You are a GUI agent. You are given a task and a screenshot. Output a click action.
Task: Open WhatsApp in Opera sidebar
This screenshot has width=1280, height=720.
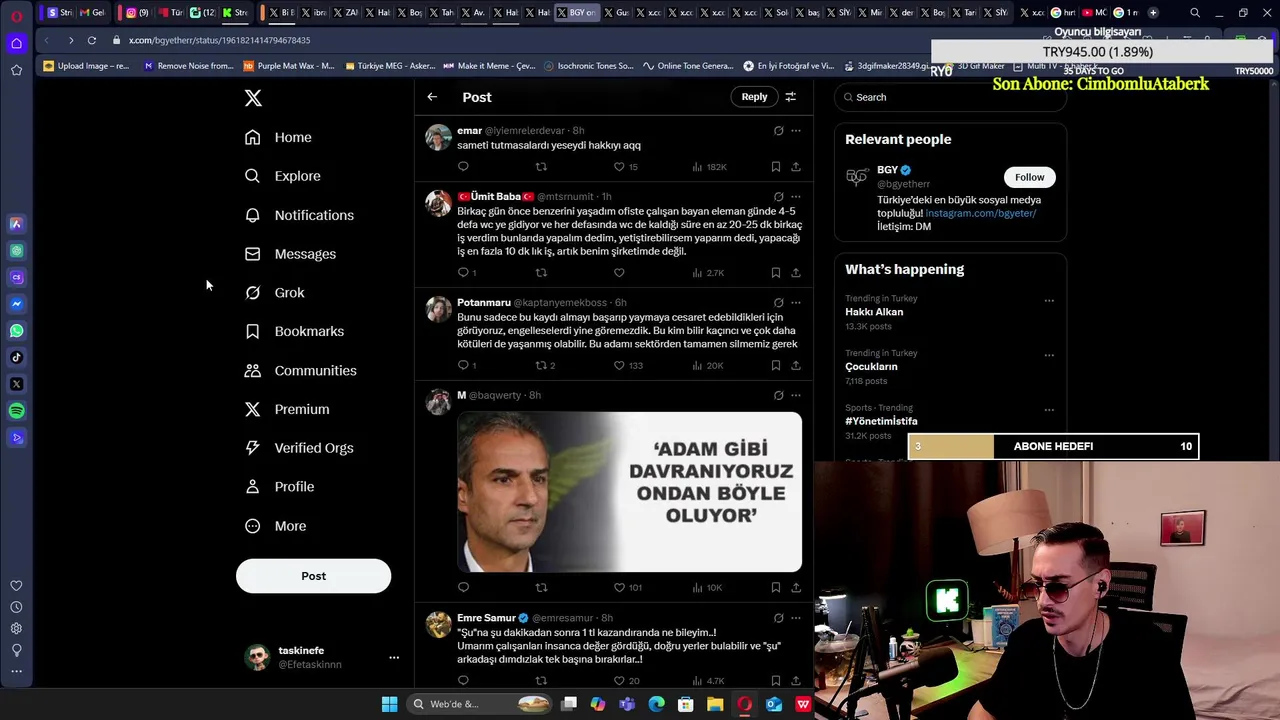(16, 331)
